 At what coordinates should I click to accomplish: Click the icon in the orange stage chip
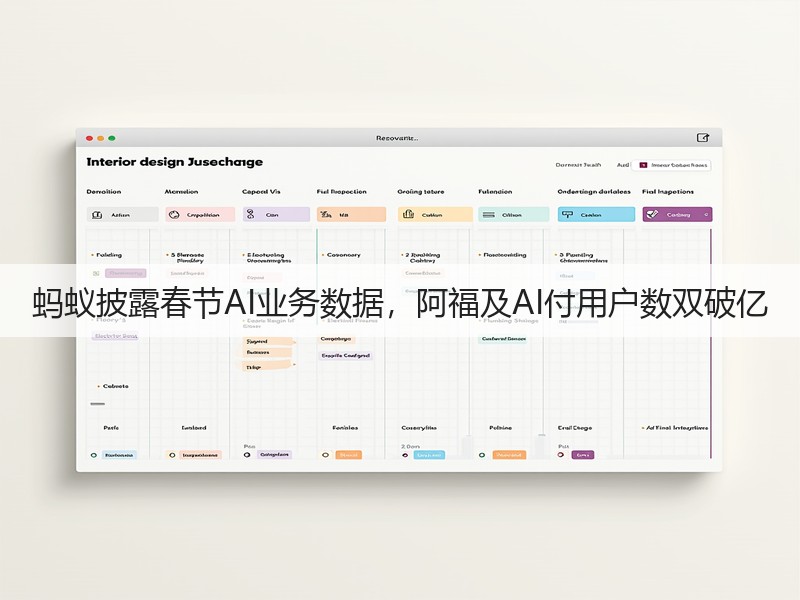[324, 215]
